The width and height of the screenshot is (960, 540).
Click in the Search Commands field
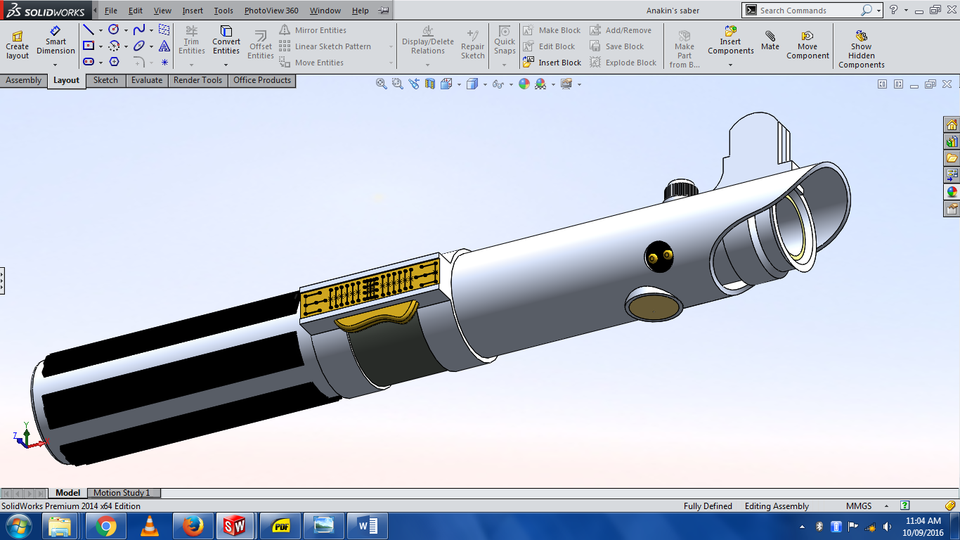click(x=808, y=10)
